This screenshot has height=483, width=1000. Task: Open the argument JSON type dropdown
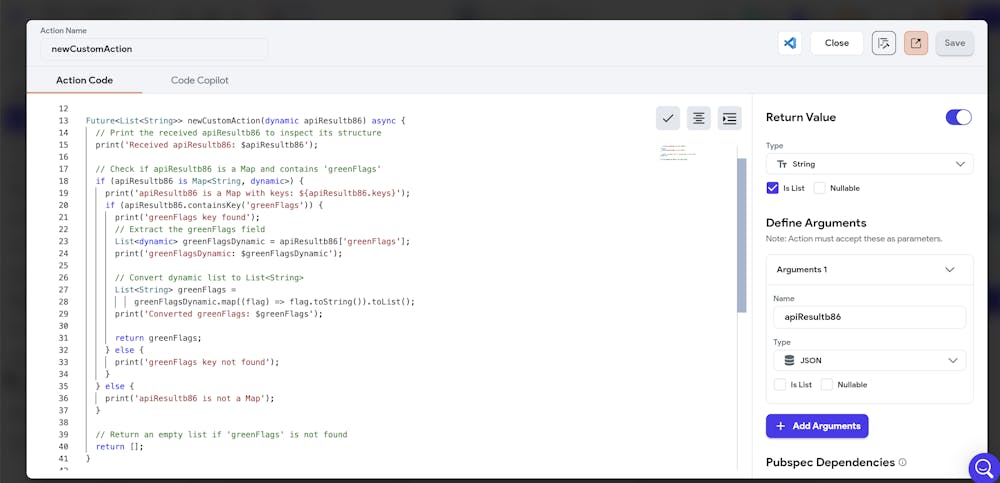point(869,360)
